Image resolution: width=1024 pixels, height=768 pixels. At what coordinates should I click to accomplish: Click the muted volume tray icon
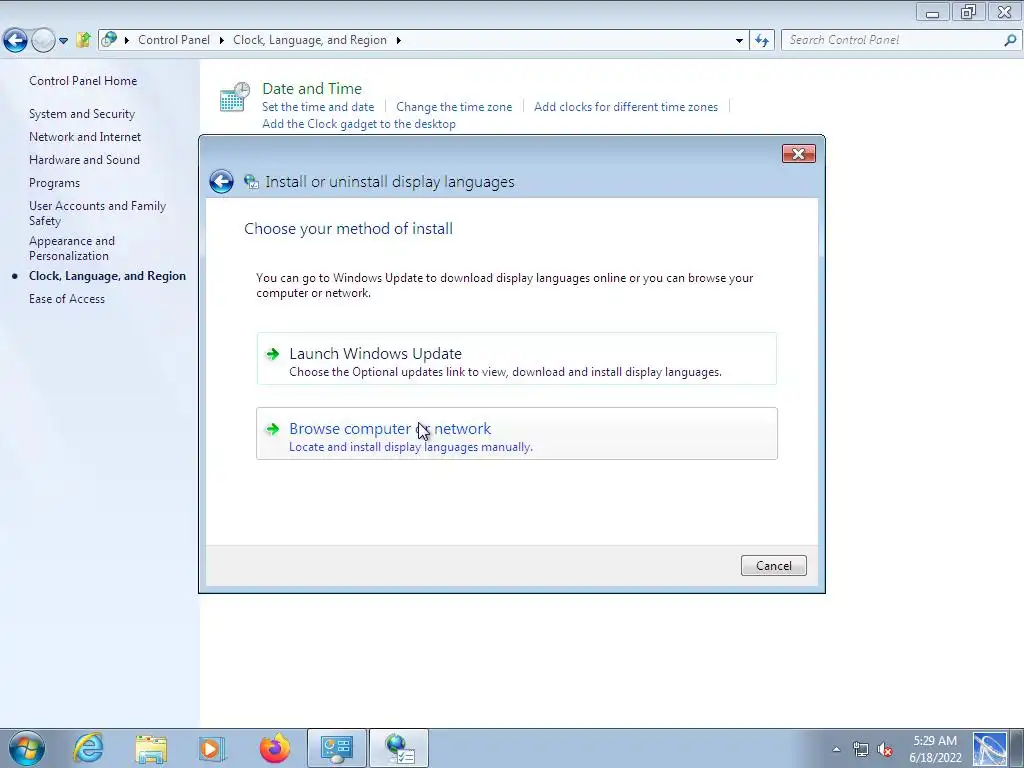point(885,749)
